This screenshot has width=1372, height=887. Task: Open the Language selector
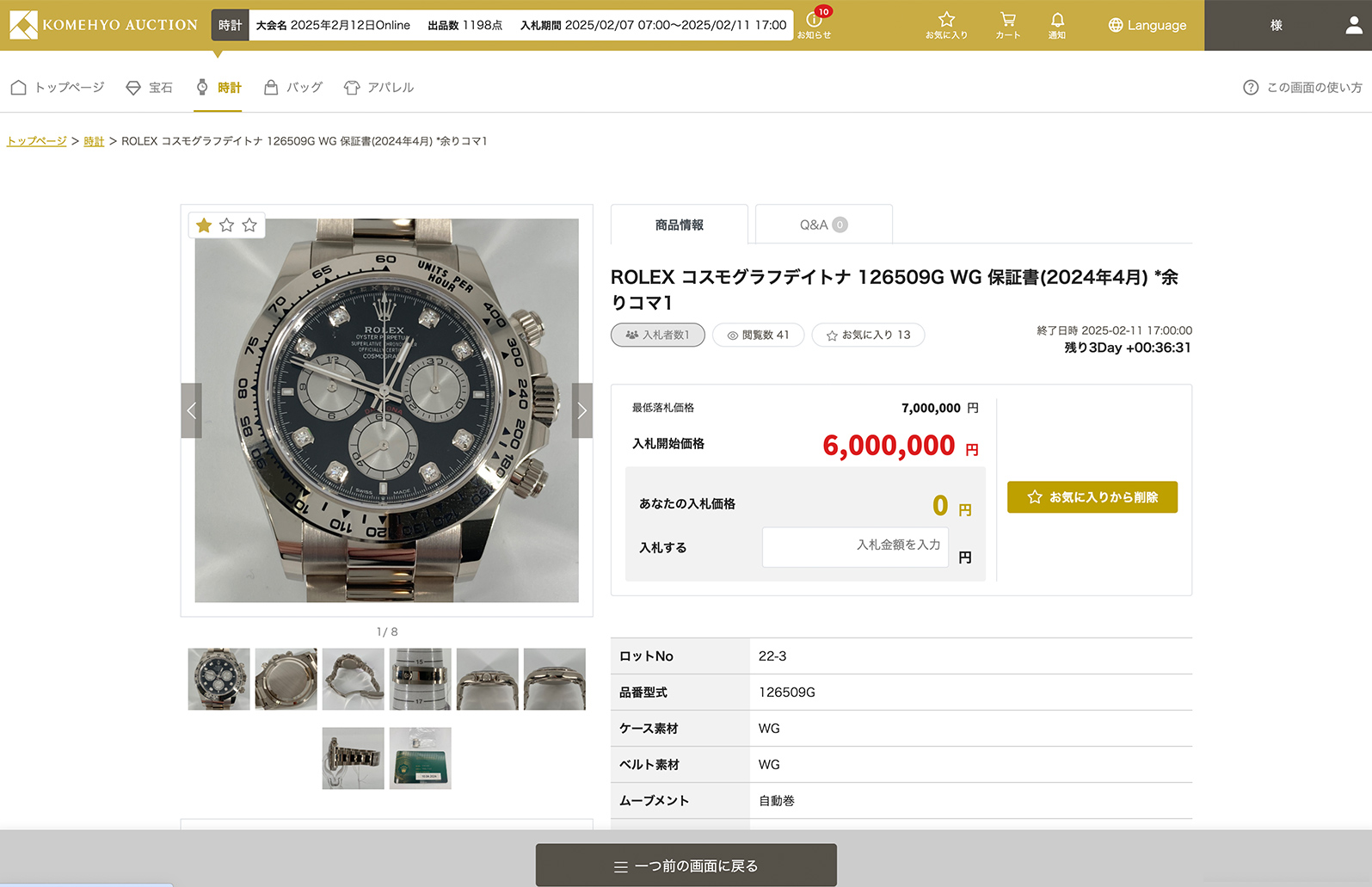point(1147,25)
